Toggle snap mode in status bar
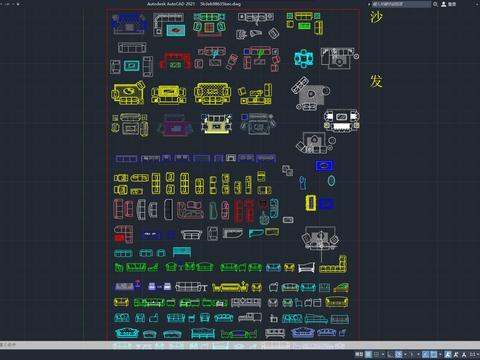The image size is (480, 360). click(x=377, y=354)
